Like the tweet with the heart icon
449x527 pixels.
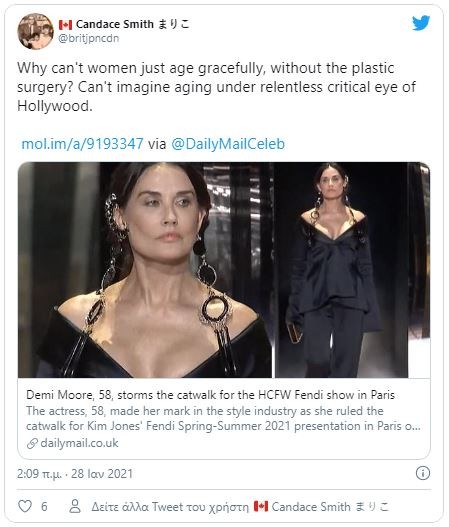coord(25,506)
